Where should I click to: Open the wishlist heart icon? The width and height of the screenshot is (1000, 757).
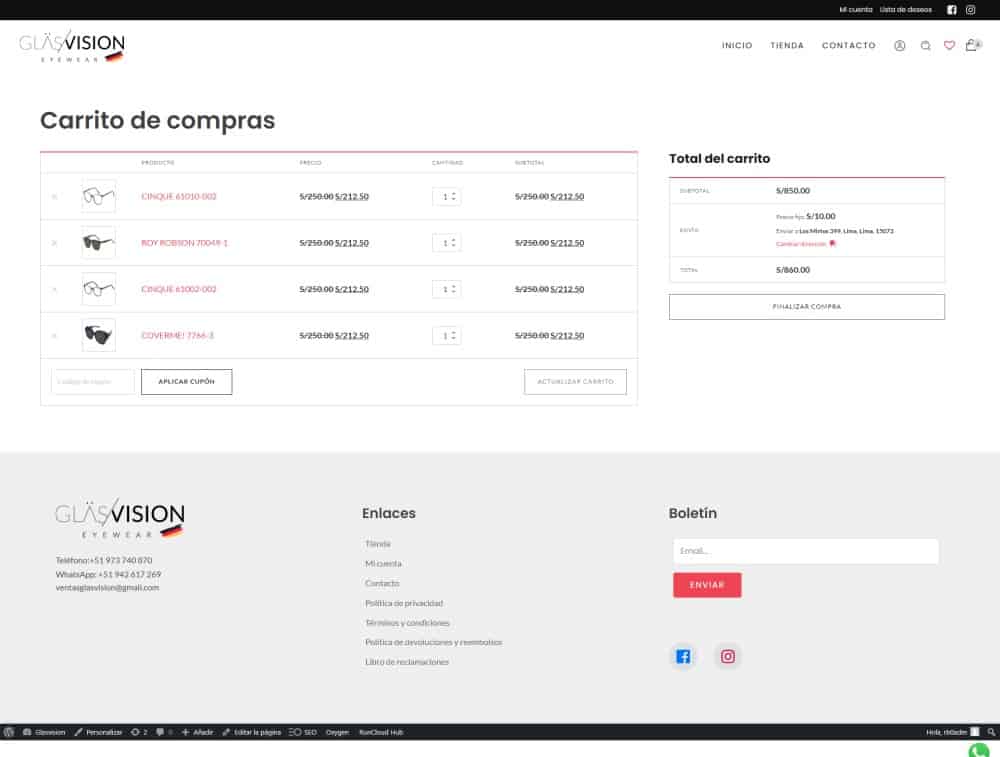(949, 45)
